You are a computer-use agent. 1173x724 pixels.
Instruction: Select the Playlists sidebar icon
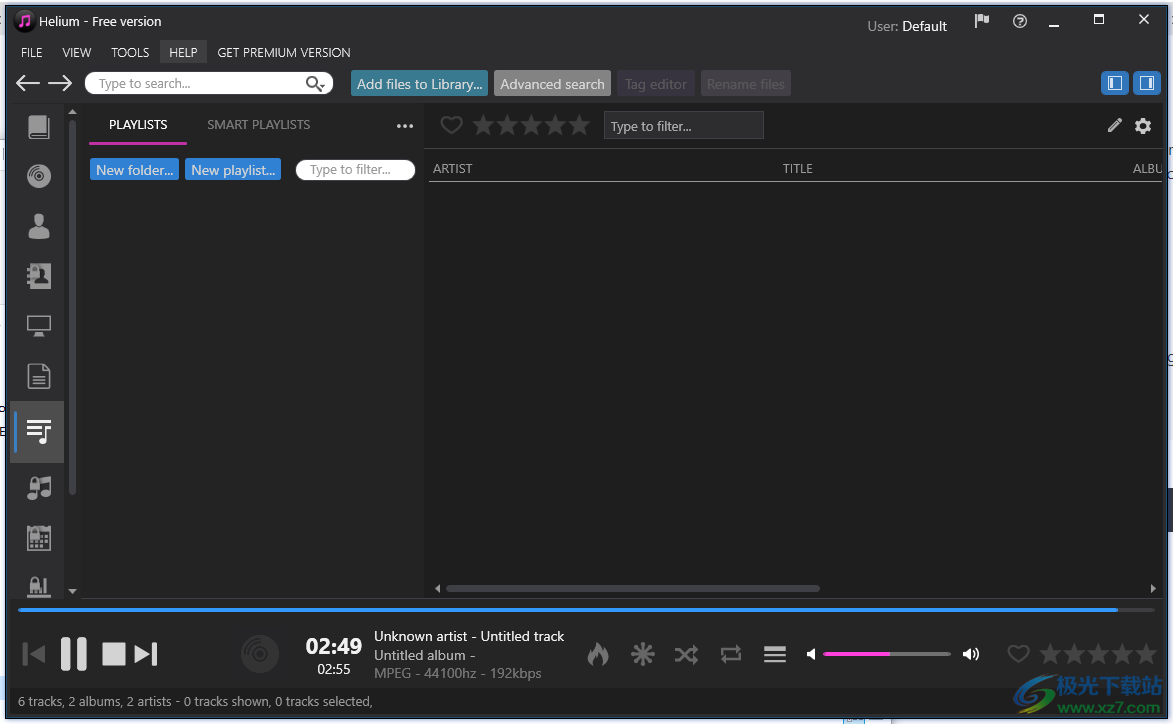(39, 432)
